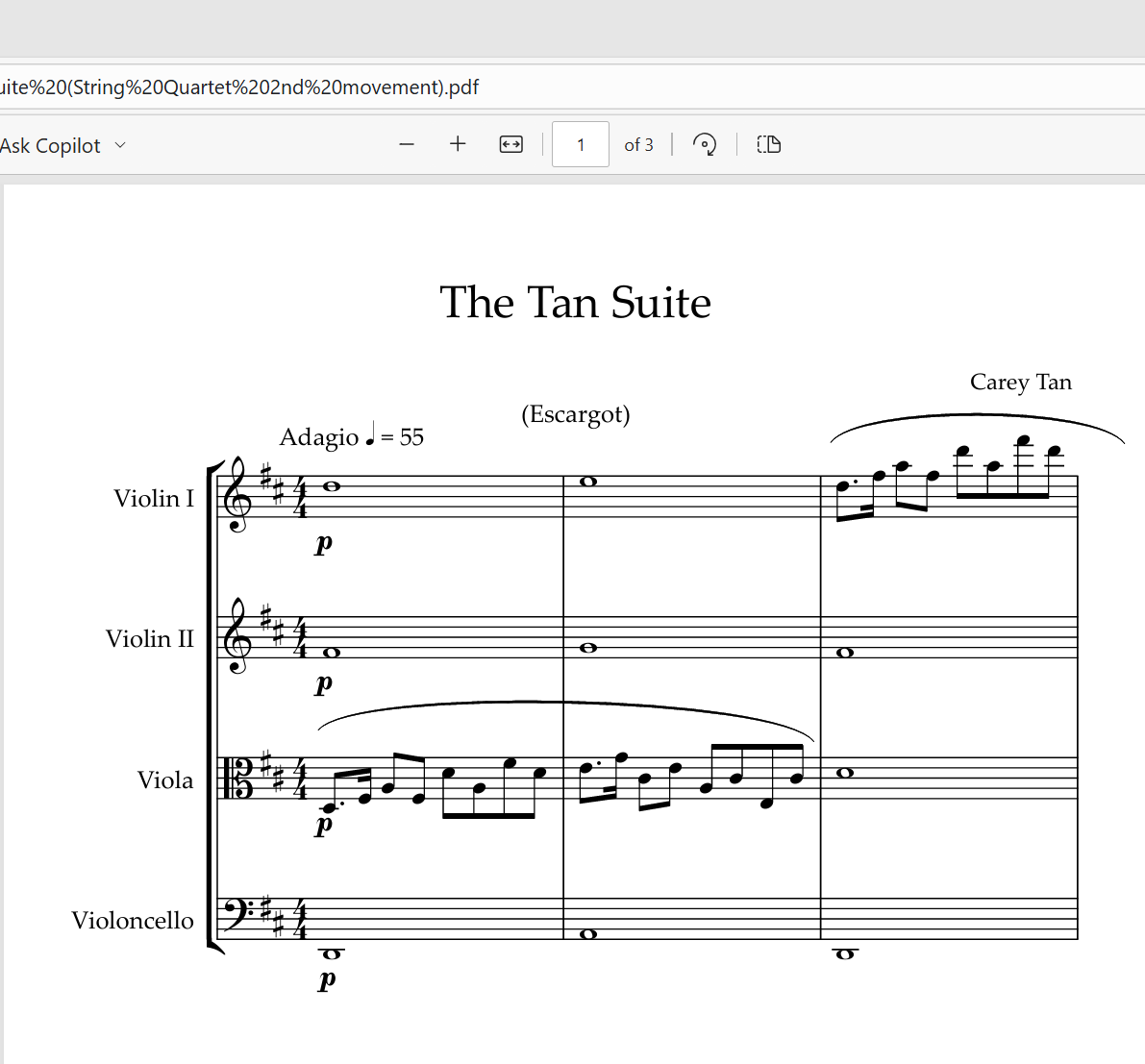Image resolution: width=1145 pixels, height=1064 pixels.
Task: Click the 'Violin I' staff label
Action: [x=154, y=498]
